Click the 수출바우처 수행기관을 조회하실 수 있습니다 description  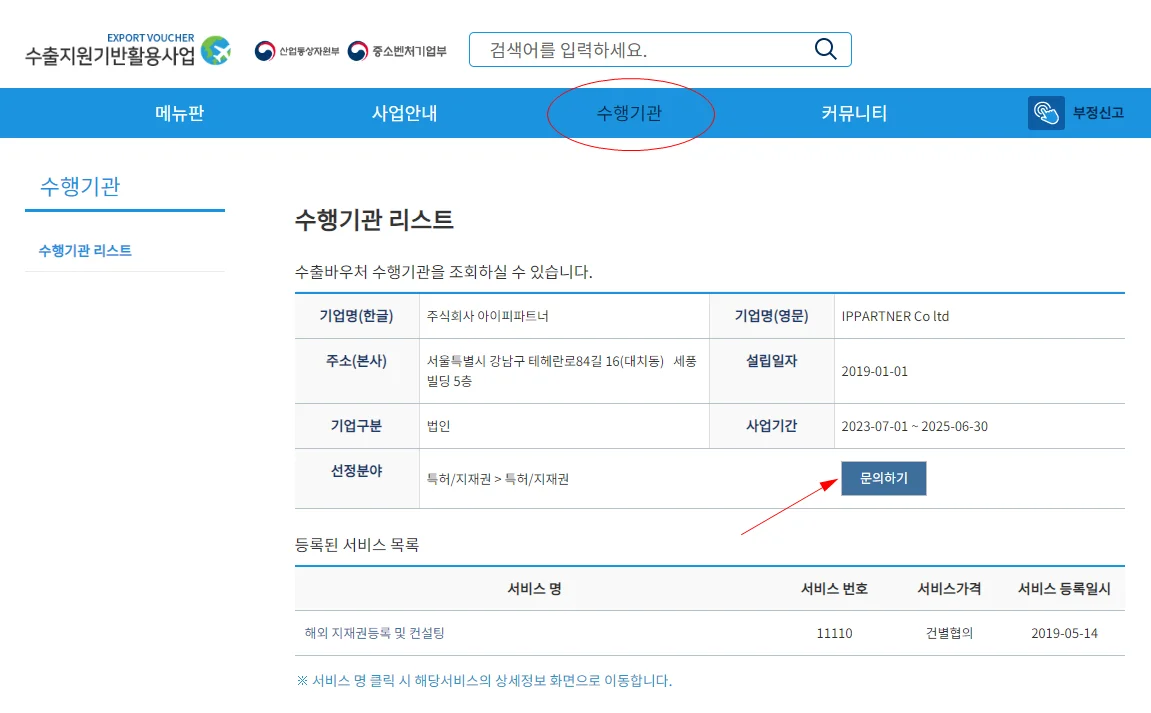443,272
